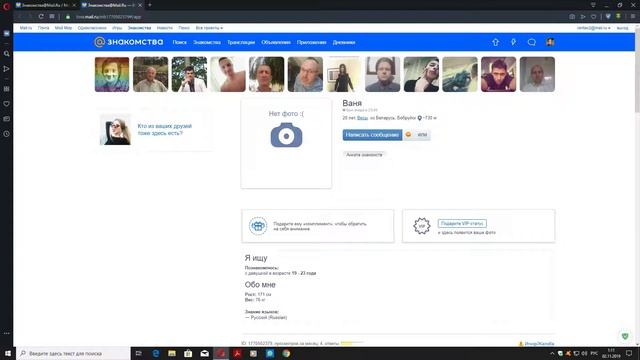Image resolution: width=640 pixels, height=360 pixels.
Task: Open 'Трансляции' in blue navigation
Action: coord(241,42)
